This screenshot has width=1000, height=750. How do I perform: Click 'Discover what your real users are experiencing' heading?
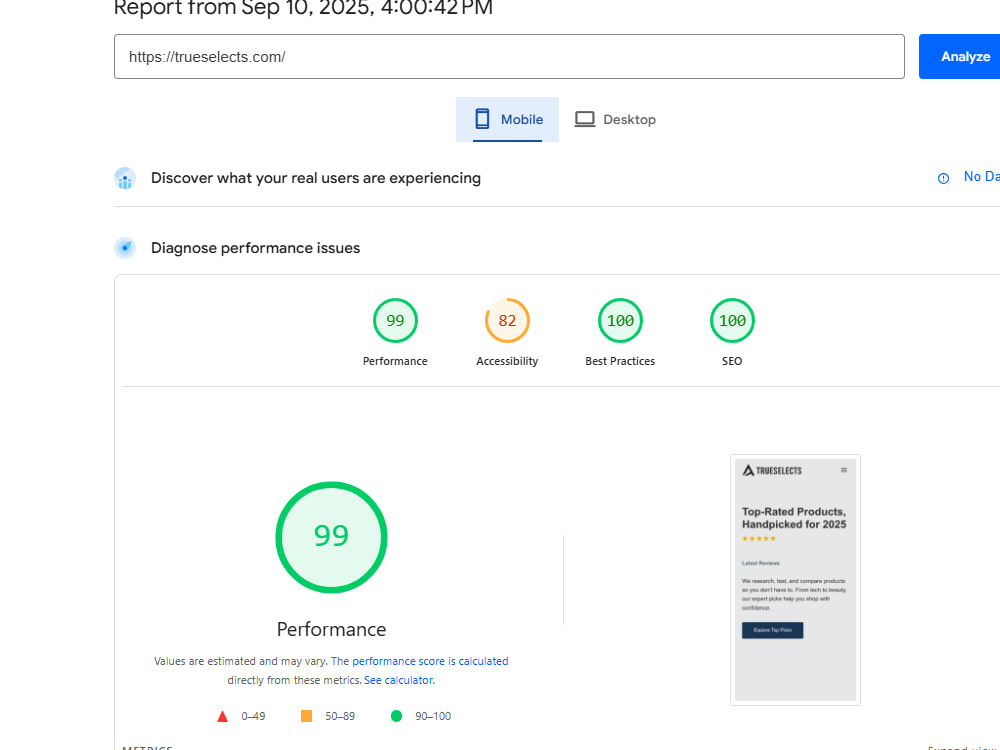tap(316, 179)
